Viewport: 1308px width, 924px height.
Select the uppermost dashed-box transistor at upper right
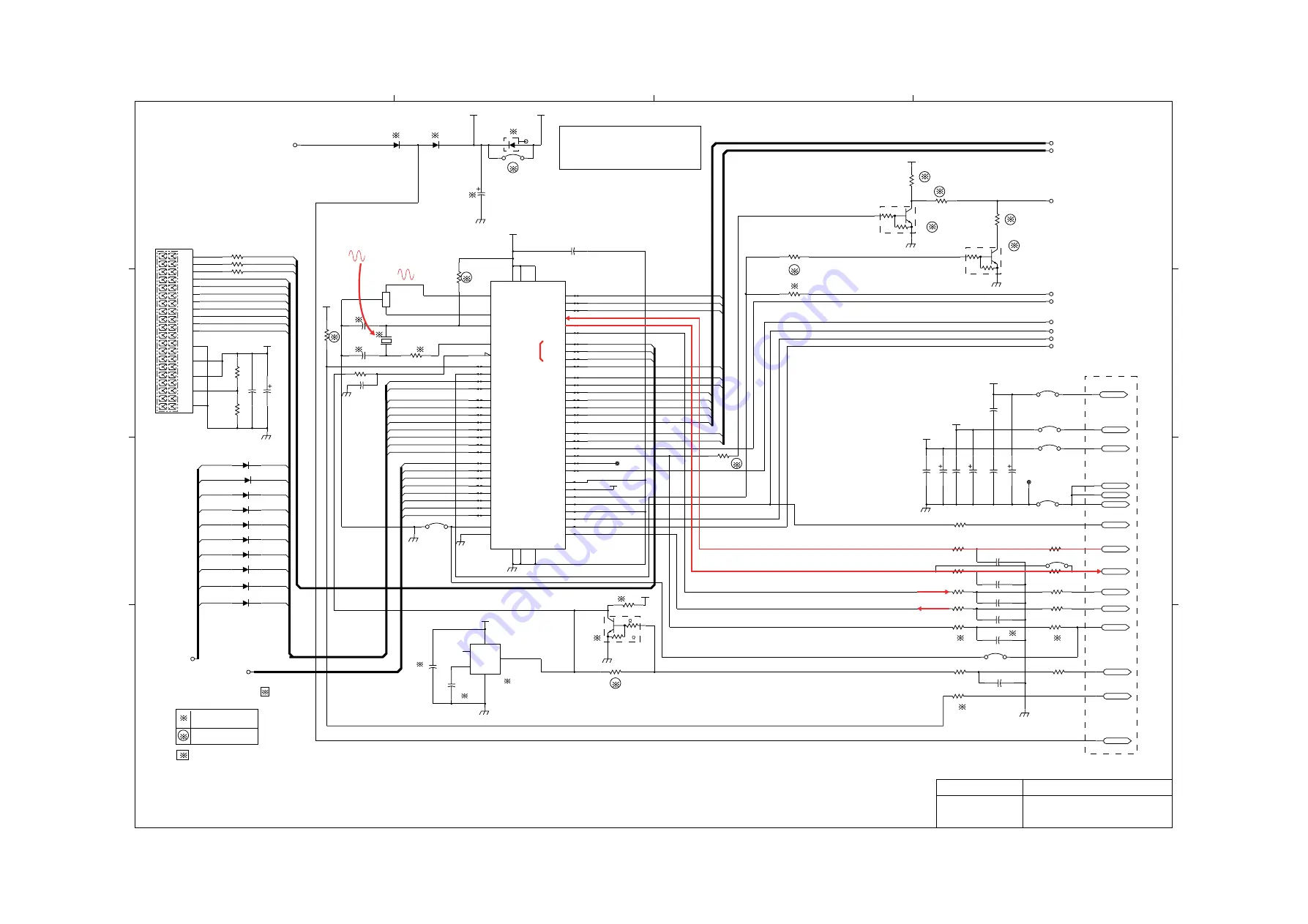coord(897,219)
